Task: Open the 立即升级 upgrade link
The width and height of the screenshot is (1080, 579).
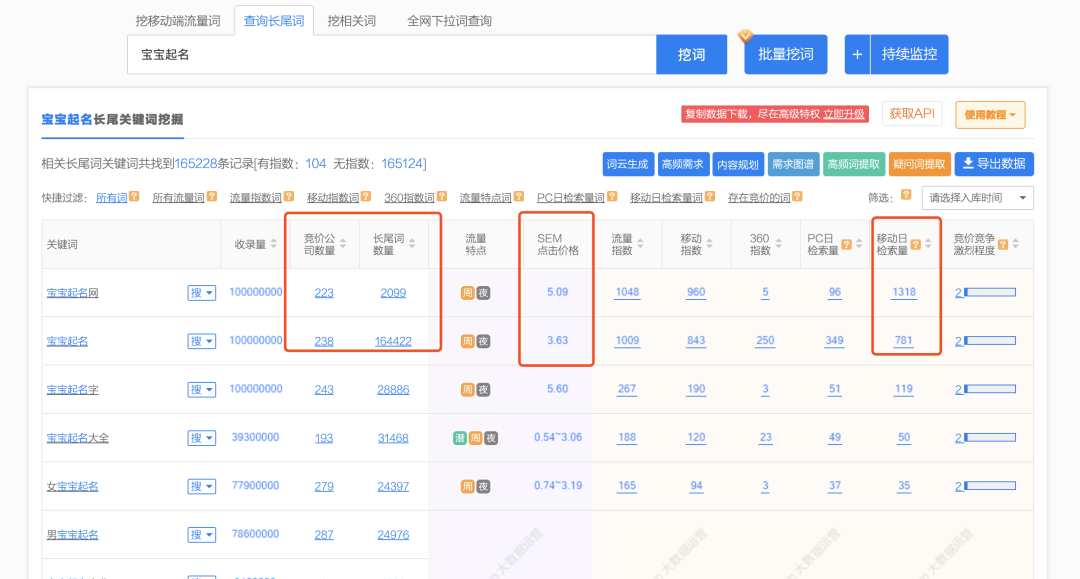Action: point(841,114)
